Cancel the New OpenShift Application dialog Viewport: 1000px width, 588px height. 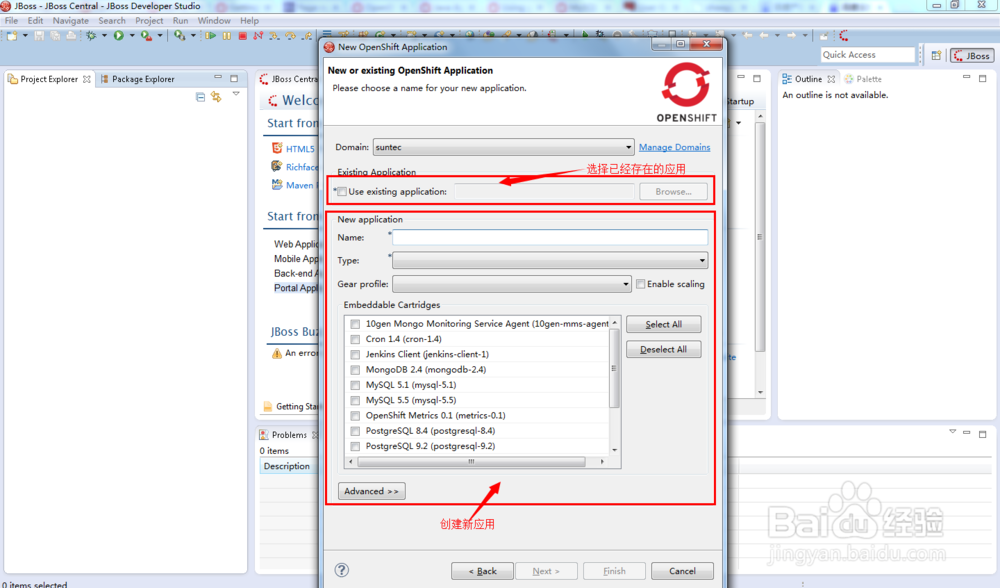point(682,571)
